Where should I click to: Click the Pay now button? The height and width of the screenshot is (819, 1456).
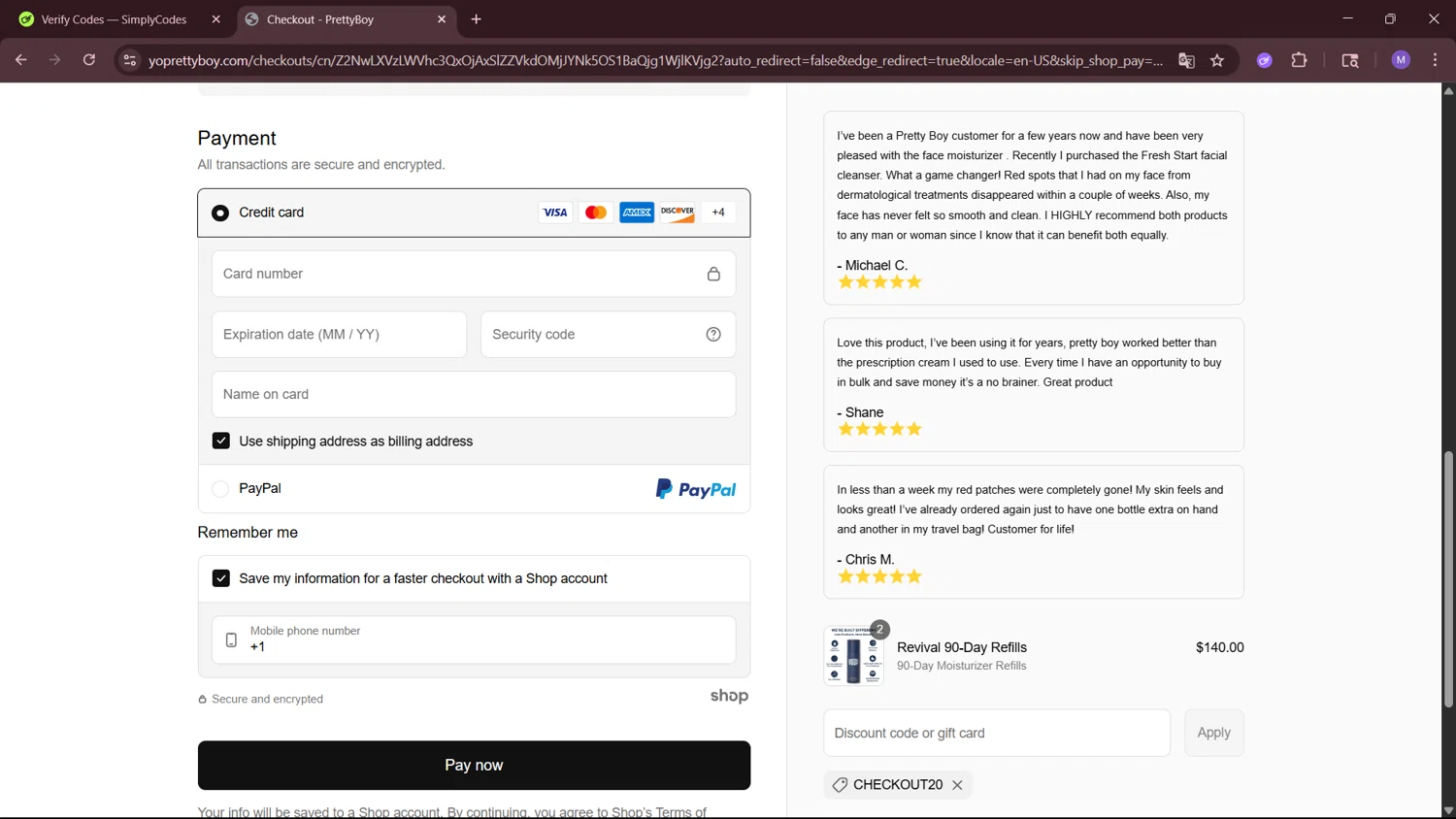point(474,766)
